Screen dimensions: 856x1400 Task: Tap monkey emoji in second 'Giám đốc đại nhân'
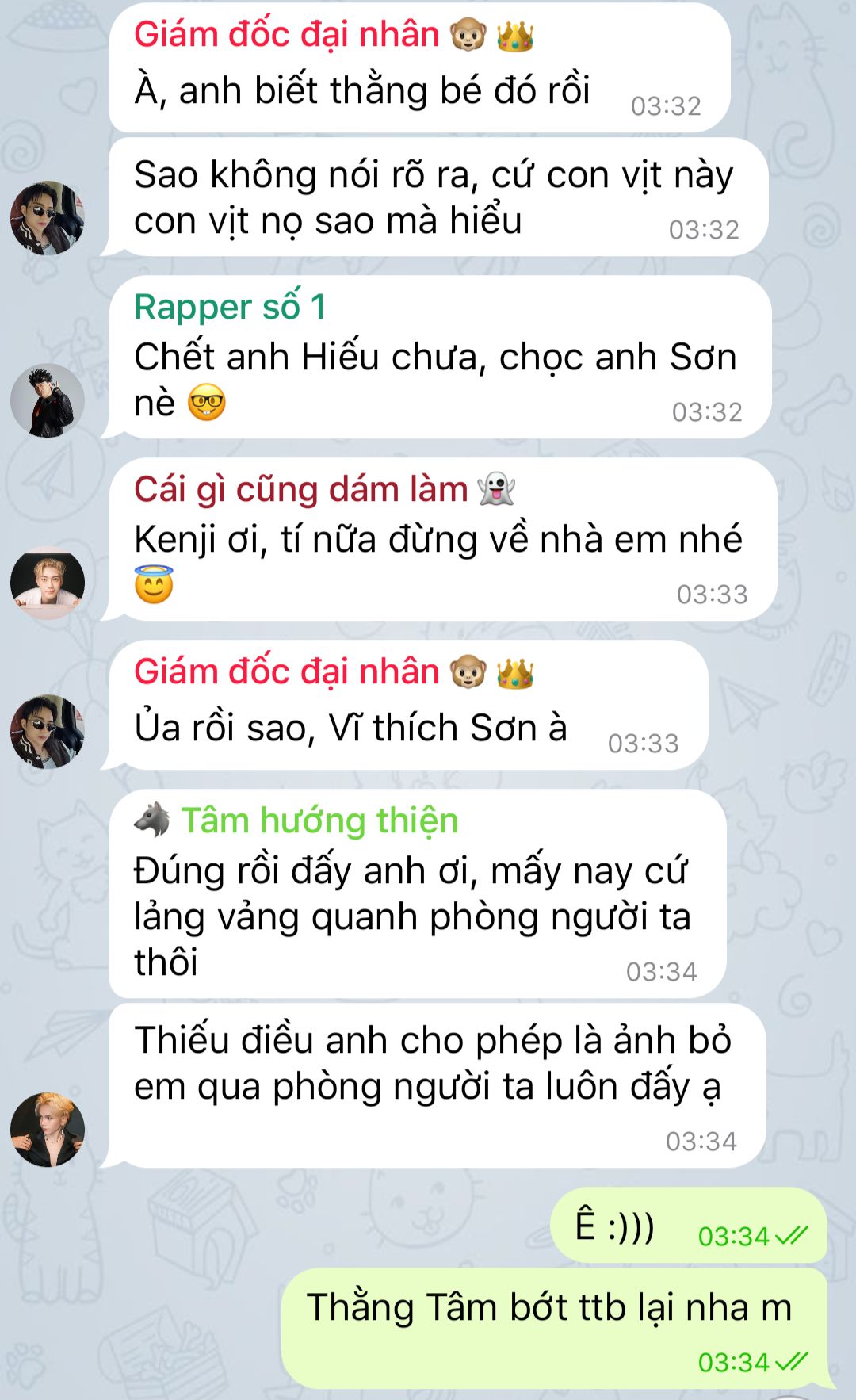pyautogui.click(x=468, y=673)
